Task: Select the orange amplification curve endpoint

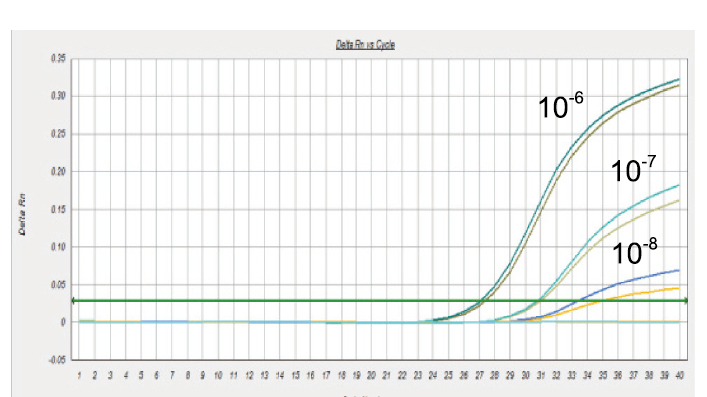Action: tap(678, 288)
